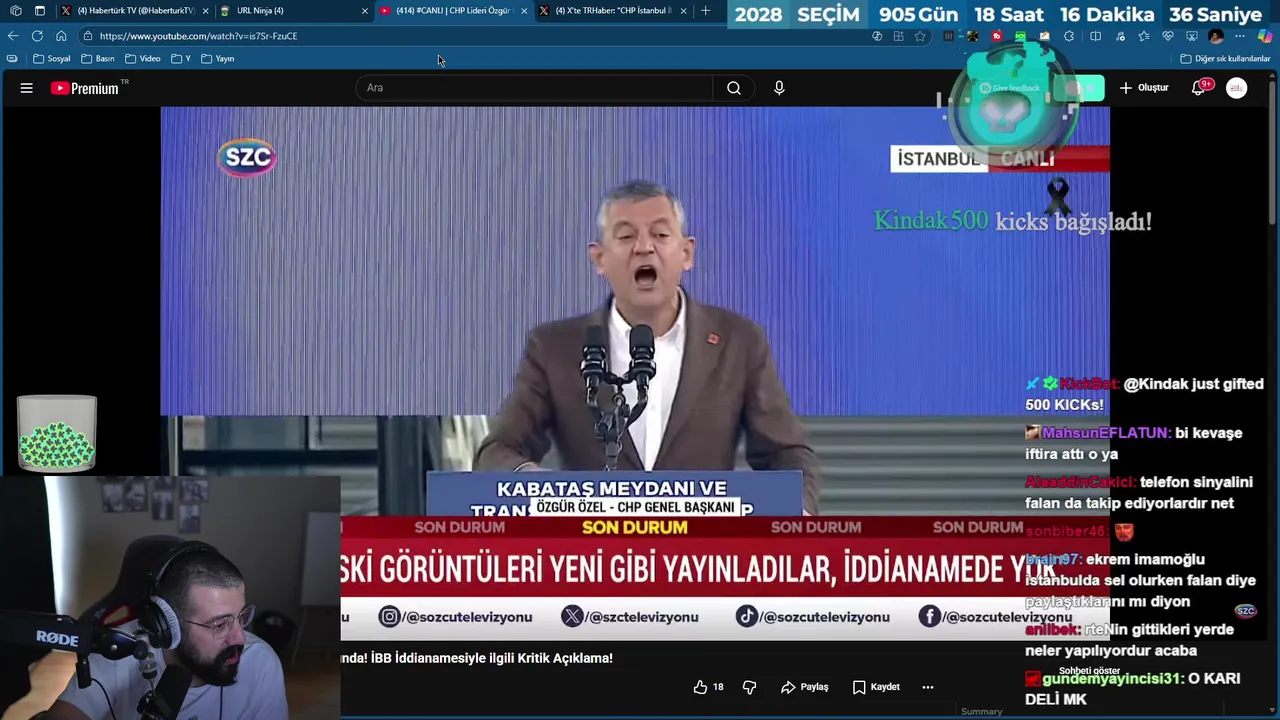Open browser essentials heart icon

coord(1168,36)
